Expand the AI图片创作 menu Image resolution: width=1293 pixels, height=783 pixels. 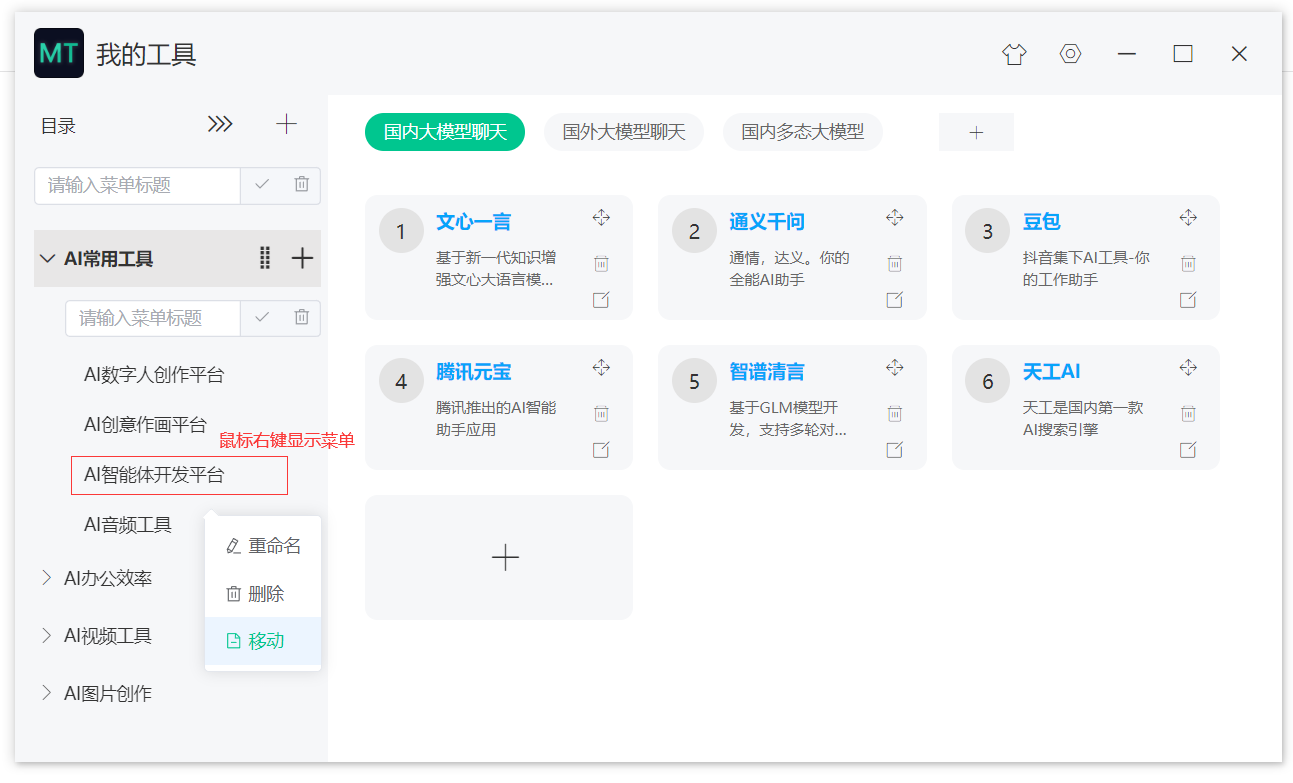(x=46, y=692)
